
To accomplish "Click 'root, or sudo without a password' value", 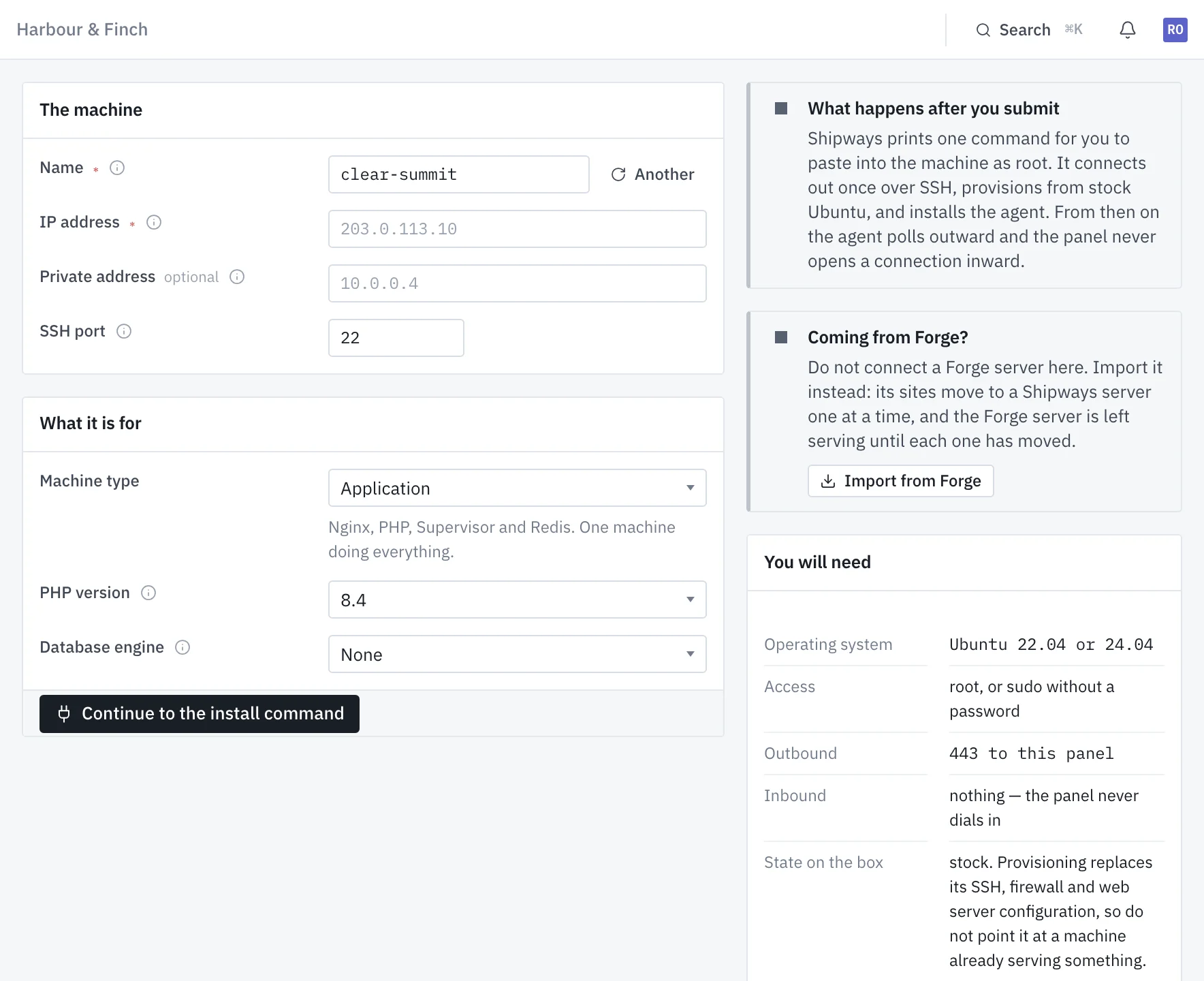I will (x=1032, y=699).
